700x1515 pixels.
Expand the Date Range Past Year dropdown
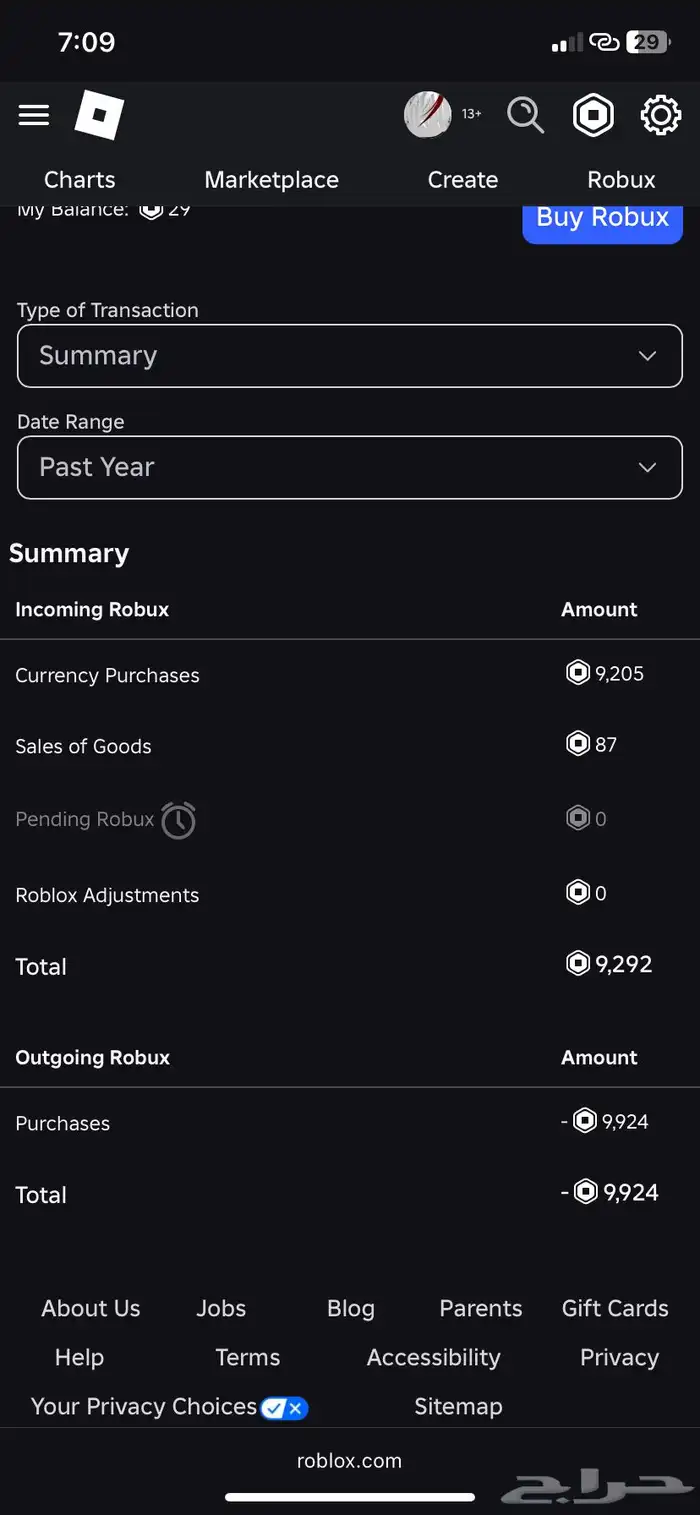tap(349, 467)
